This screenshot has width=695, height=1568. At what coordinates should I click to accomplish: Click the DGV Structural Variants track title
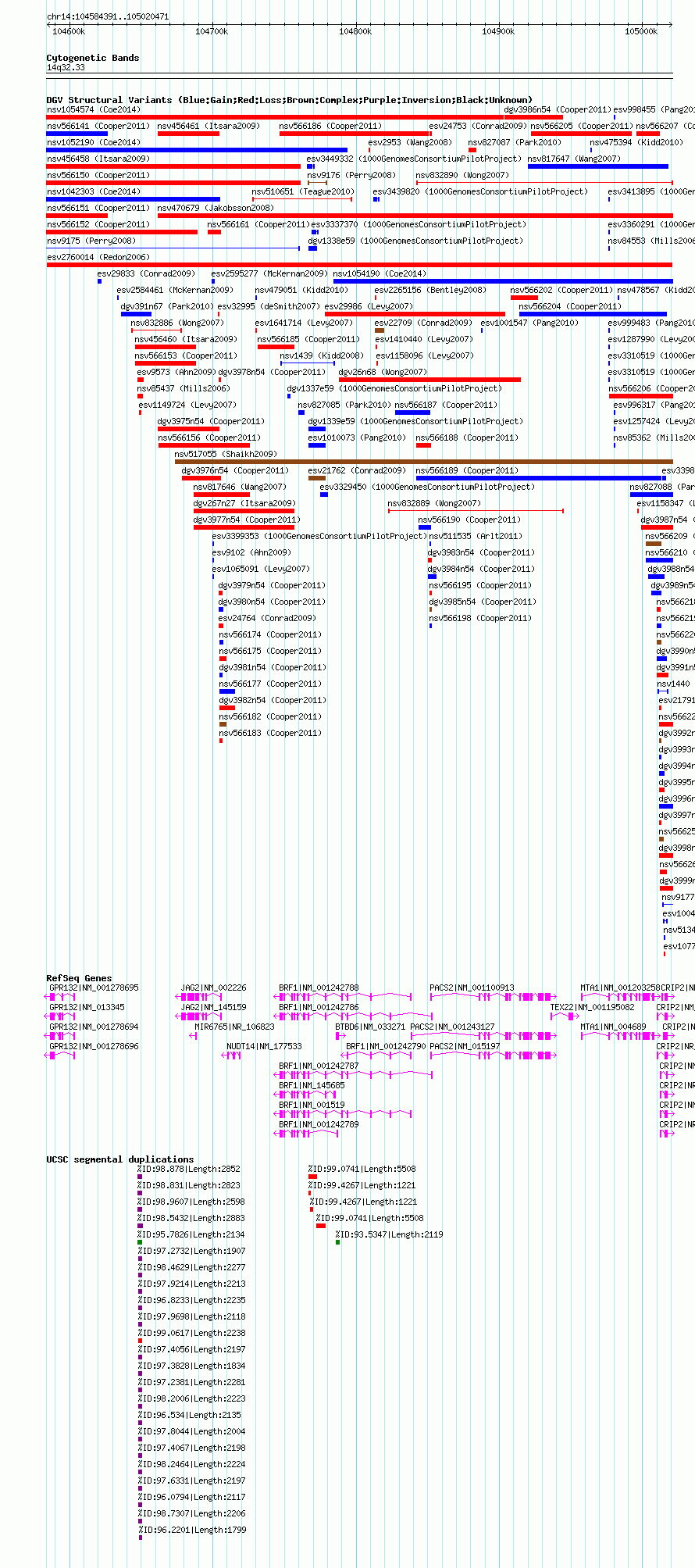coord(289,100)
